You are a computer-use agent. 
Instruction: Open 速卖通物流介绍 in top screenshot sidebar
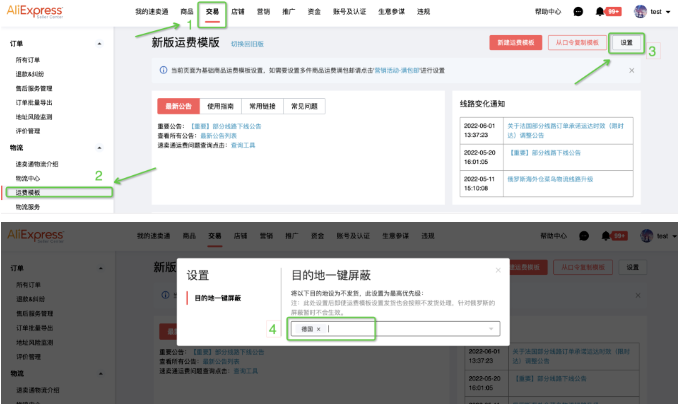tap(37, 164)
